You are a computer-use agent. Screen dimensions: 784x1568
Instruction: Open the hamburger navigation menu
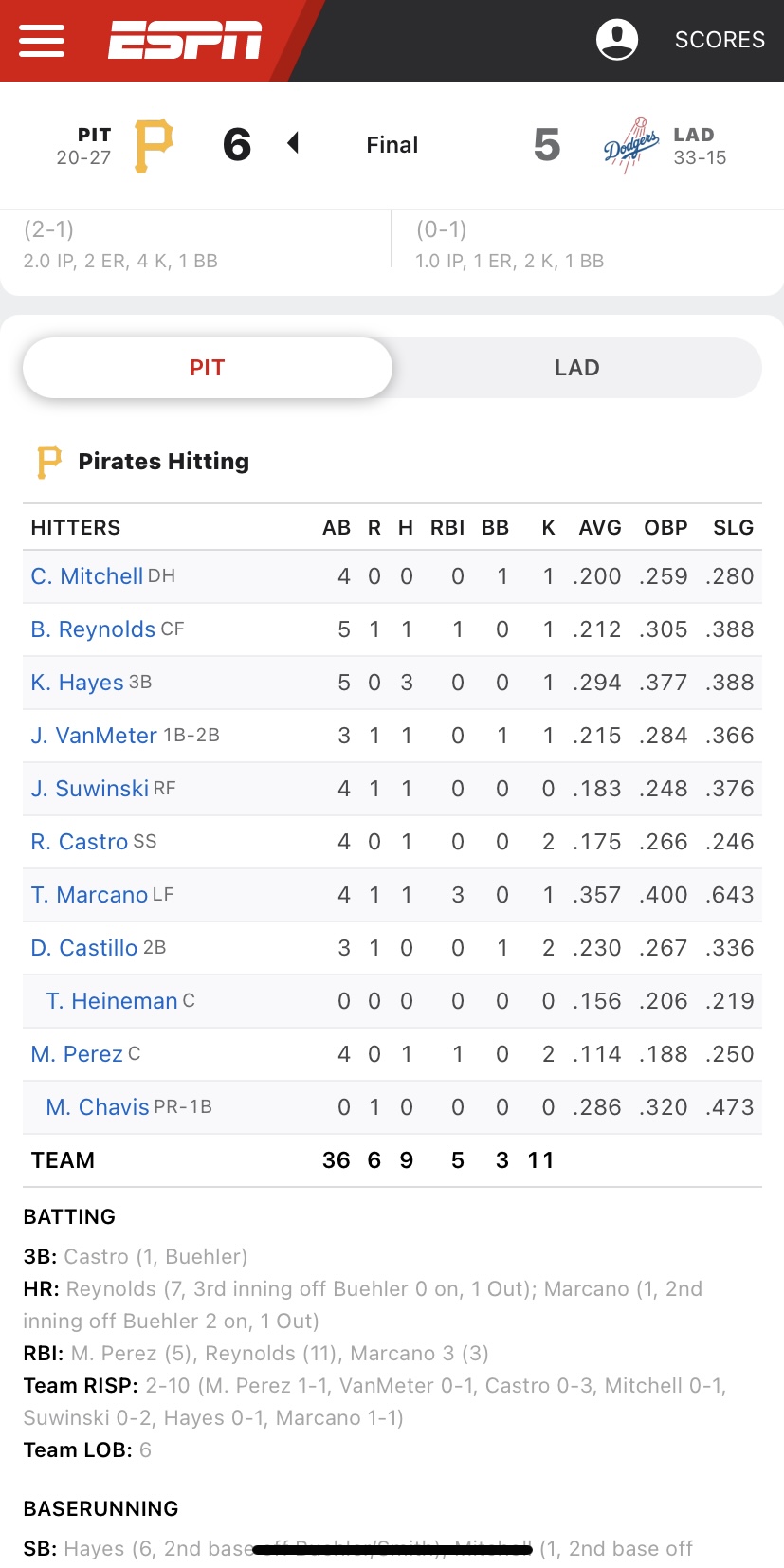click(x=42, y=41)
